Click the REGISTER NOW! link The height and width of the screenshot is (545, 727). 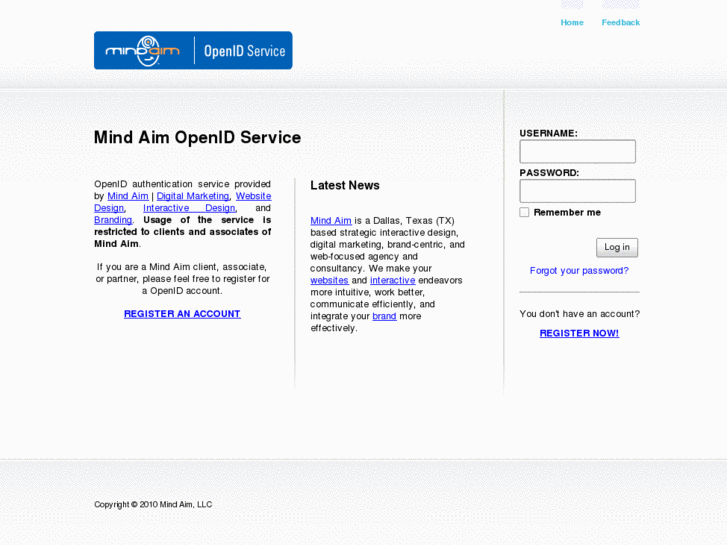tap(579, 333)
